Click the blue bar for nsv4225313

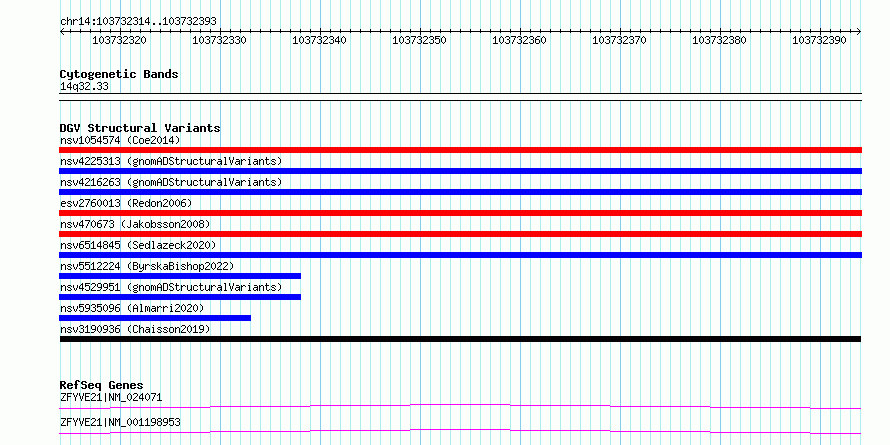(x=461, y=171)
